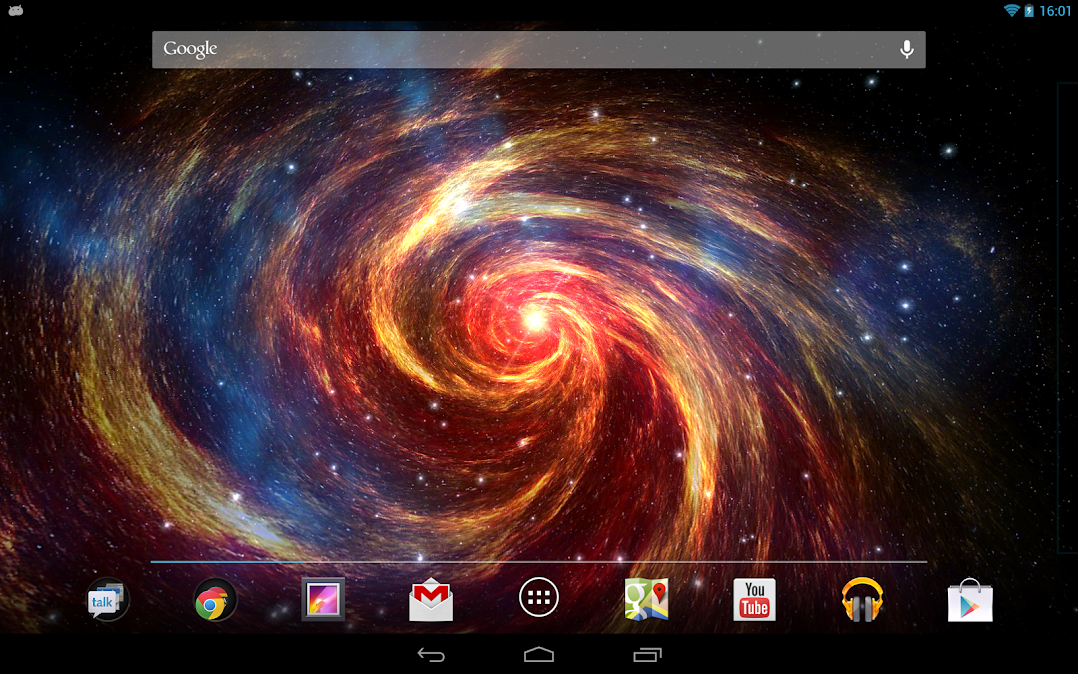1078x674 pixels.
Task: Open the Gallery app
Action: click(323, 599)
